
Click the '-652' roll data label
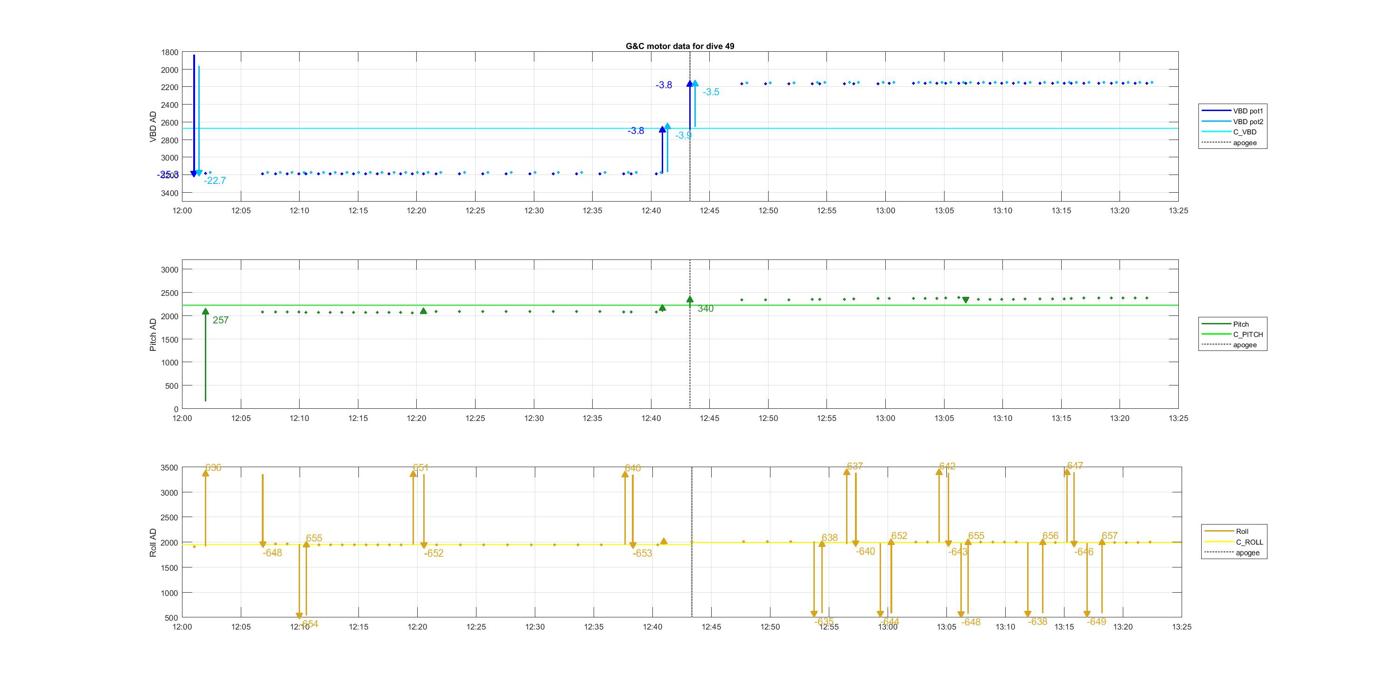(x=434, y=553)
